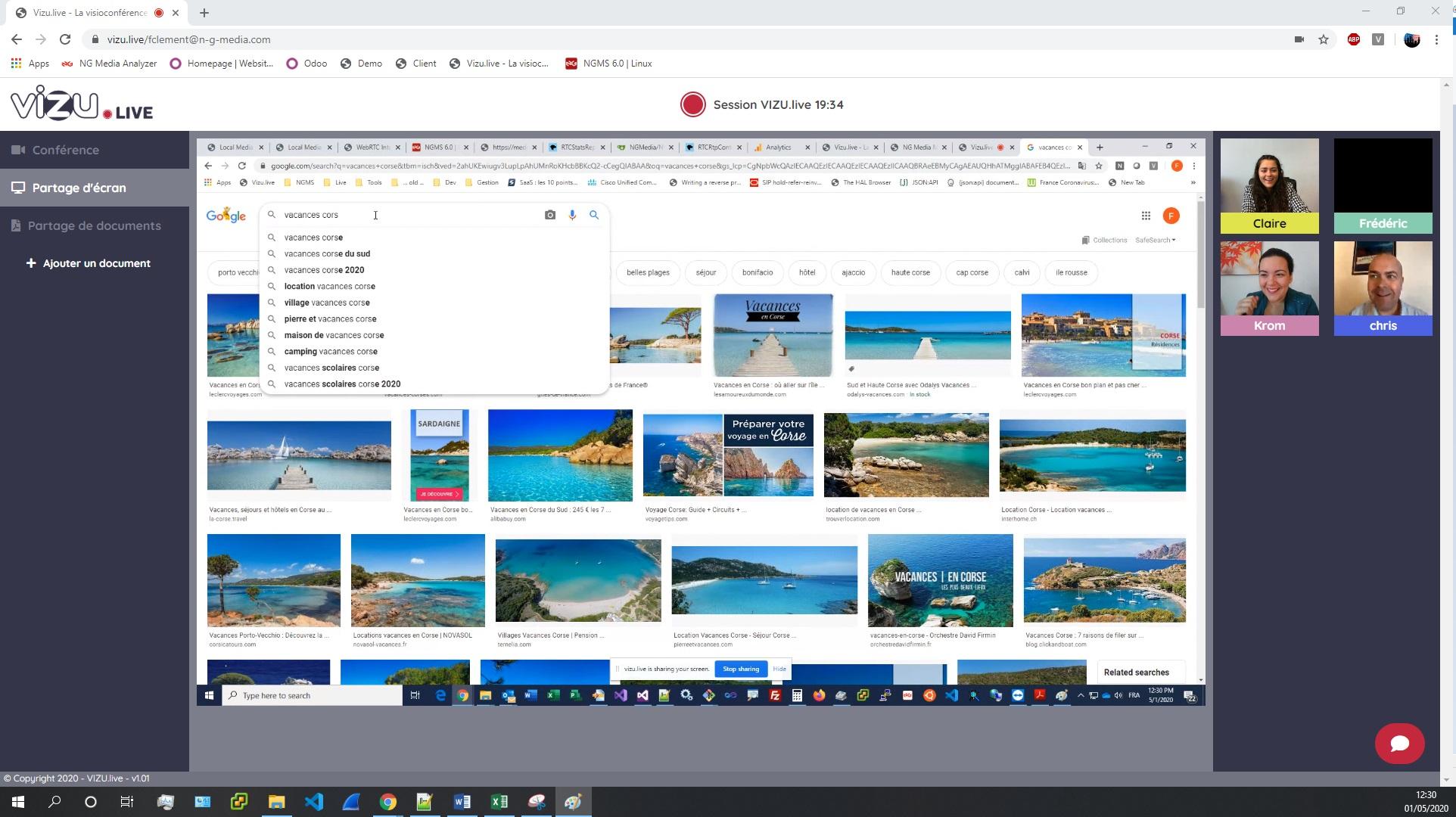Click the orange F Google account avatar

click(1171, 216)
